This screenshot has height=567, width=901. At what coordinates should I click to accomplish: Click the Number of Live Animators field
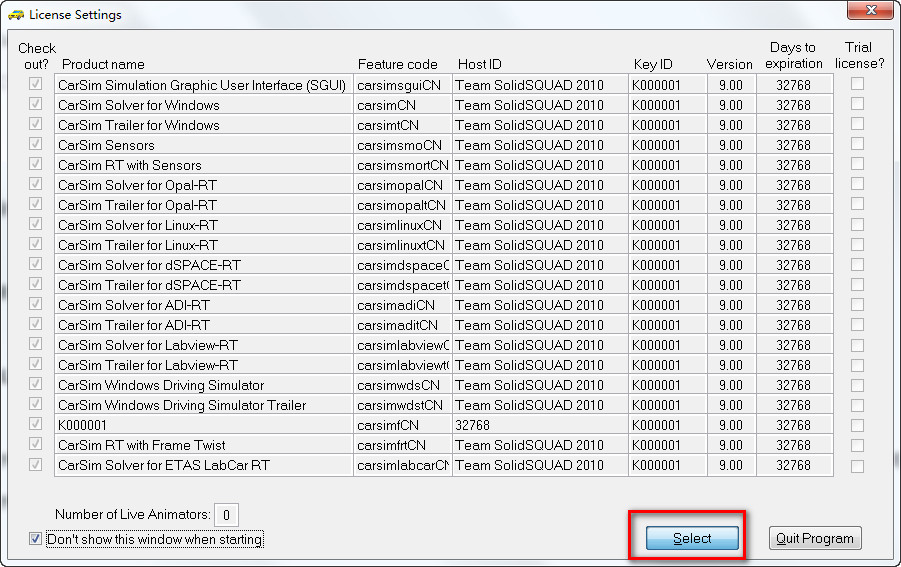[226, 515]
